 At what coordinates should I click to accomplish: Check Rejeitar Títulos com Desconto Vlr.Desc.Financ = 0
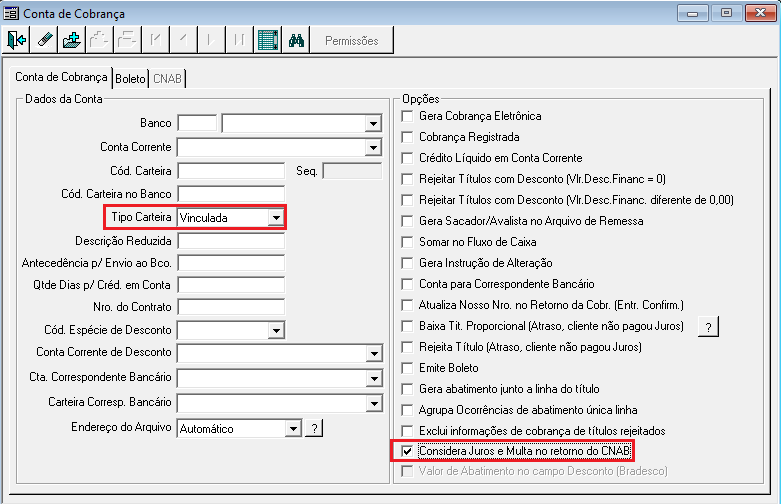[407, 179]
